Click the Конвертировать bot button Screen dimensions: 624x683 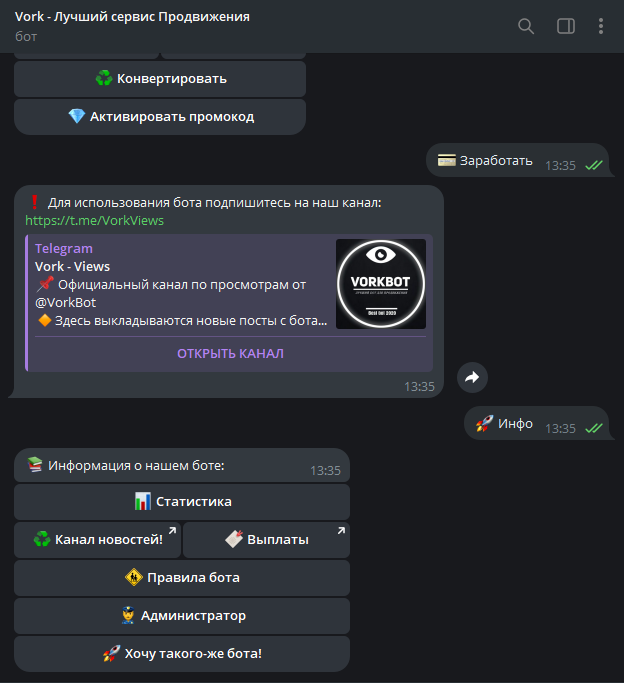(160, 79)
